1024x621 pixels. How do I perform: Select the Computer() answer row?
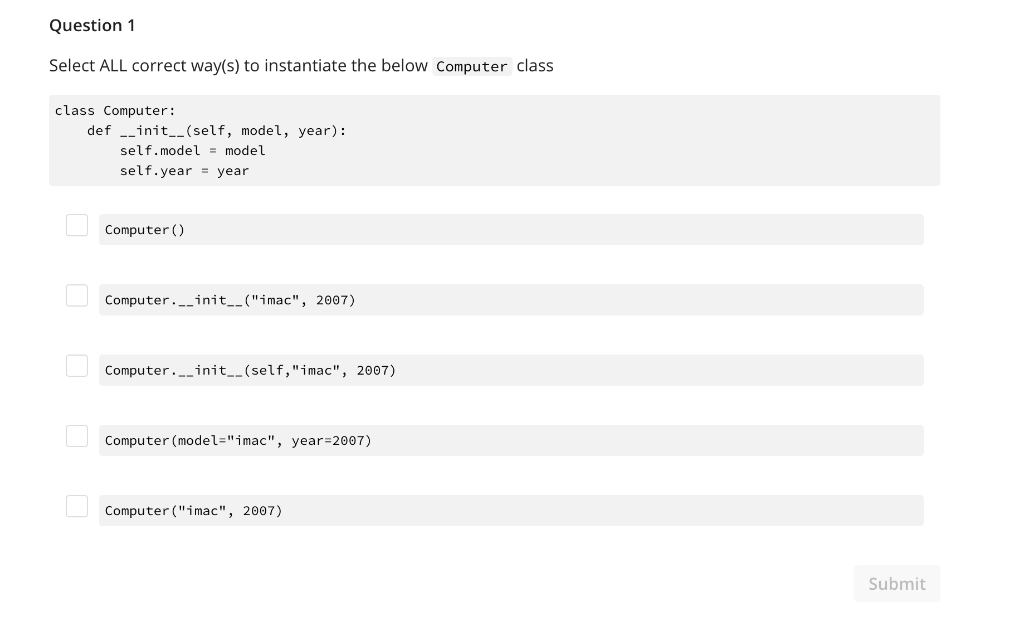pyautogui.click(x=510, y=229)
